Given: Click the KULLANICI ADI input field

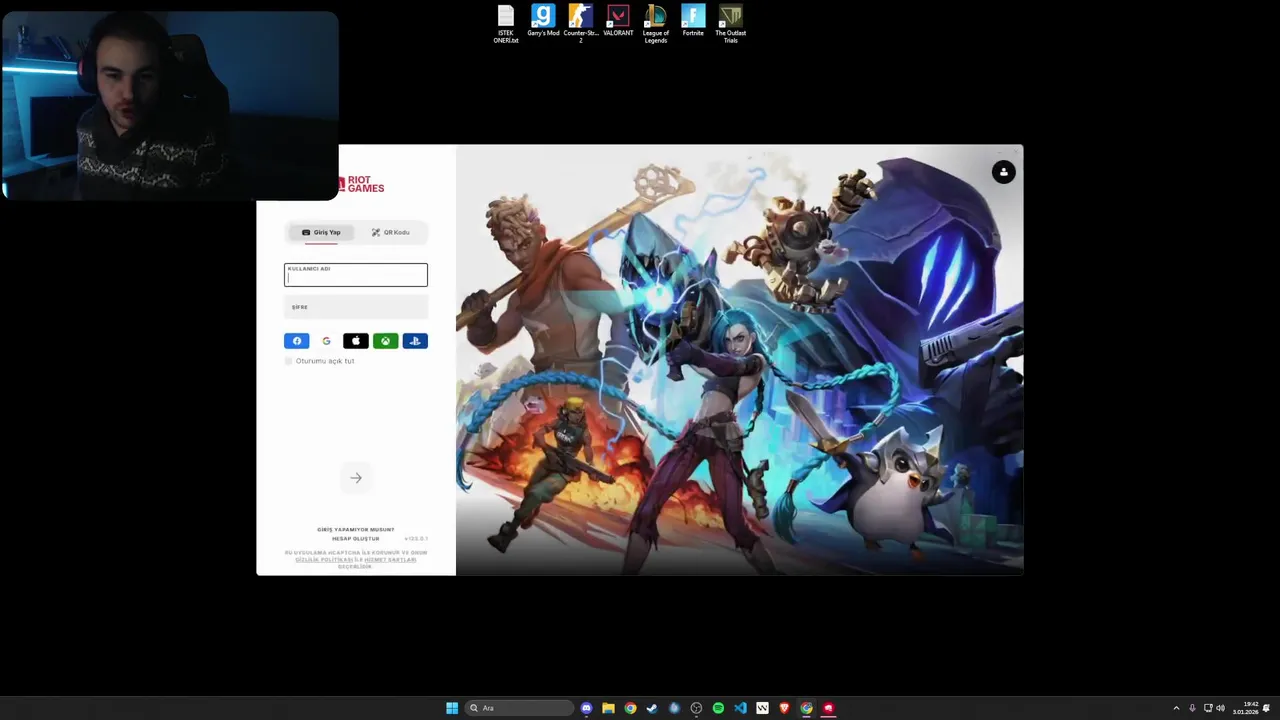Looking at the screenshot, I should tap(356, 275).
